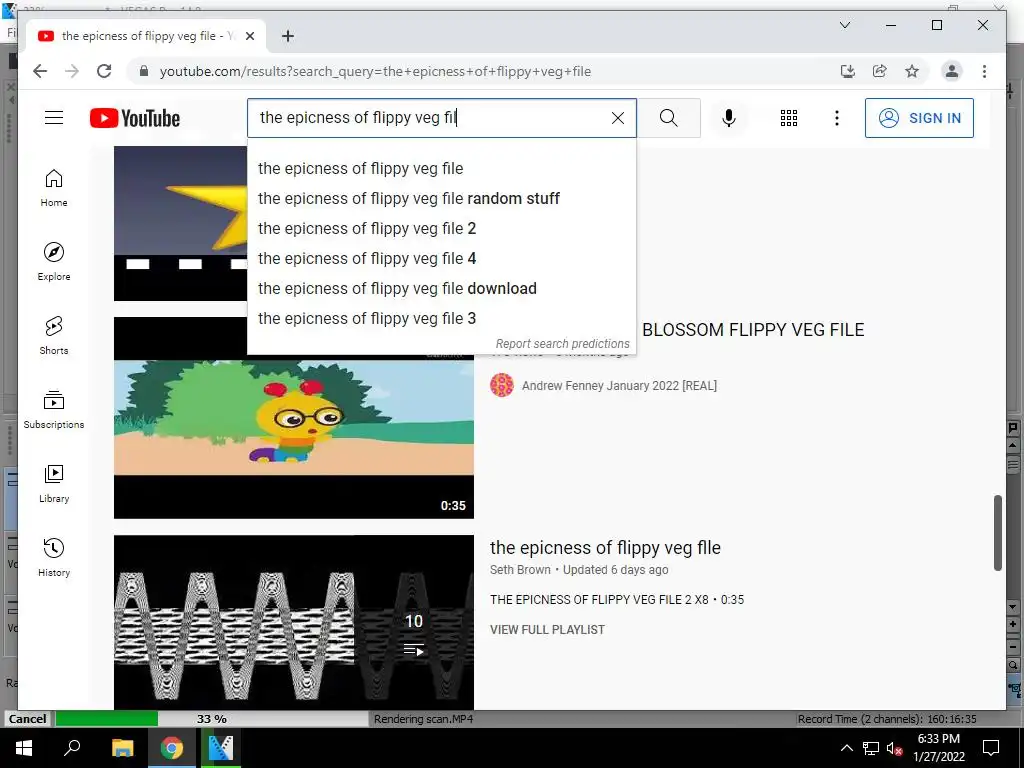The width and height of the screenshot is (1024, 768).
Task: Open Explore in the sidebar
Action: click(54, 262)
